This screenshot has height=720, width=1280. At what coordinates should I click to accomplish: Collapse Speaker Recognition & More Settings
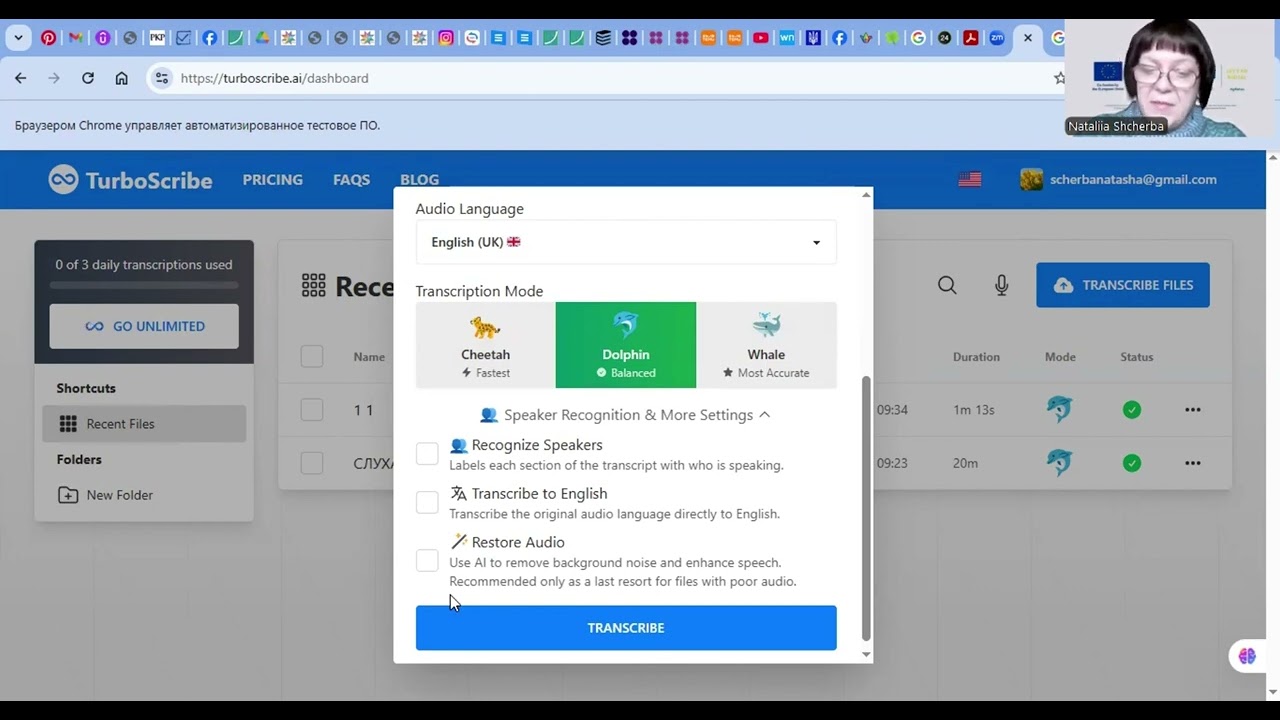tap(626, 415)
